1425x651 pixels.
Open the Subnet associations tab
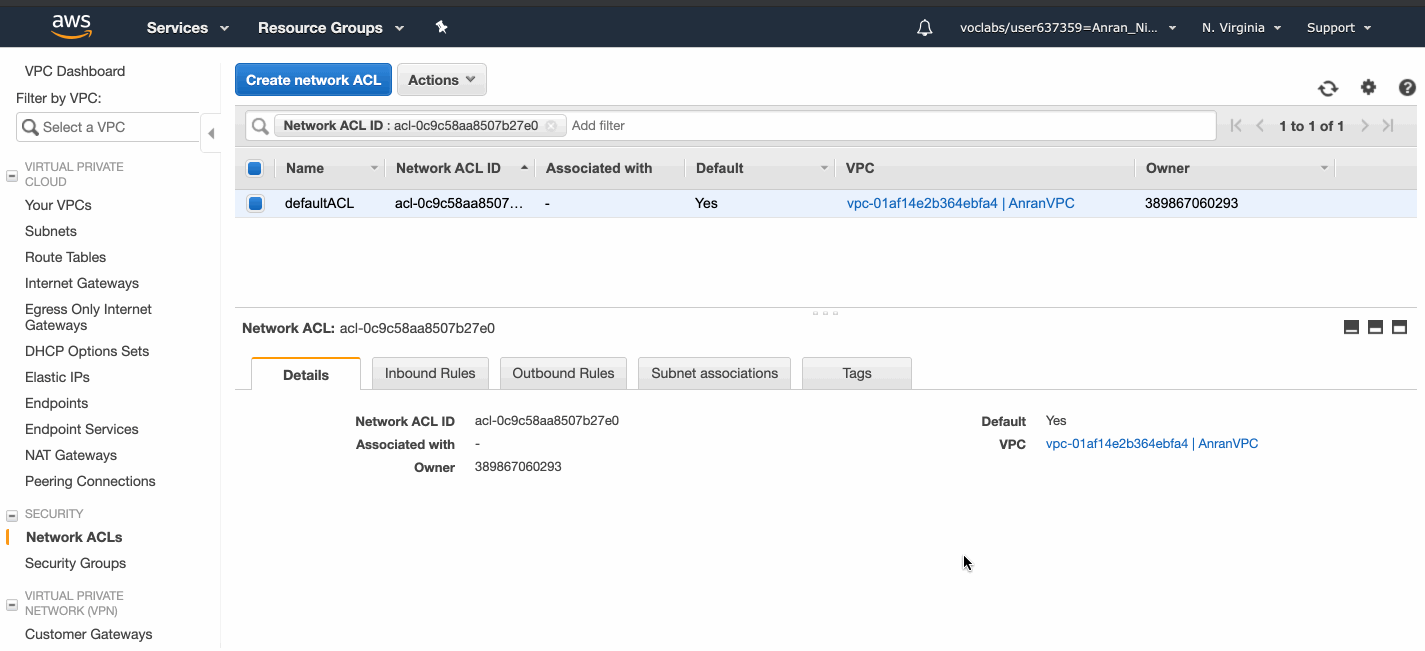pyautogui.click(x=714, y=373)
